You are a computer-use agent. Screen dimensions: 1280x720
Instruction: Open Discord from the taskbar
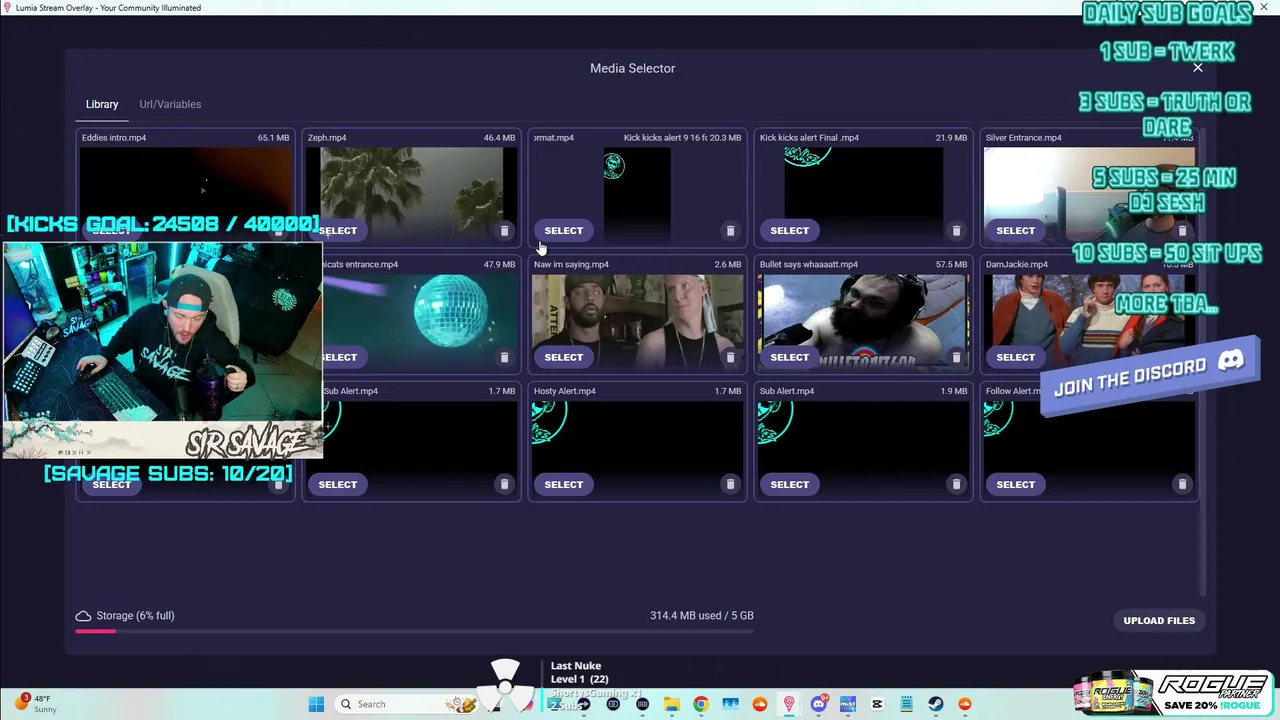pos(818,704)
